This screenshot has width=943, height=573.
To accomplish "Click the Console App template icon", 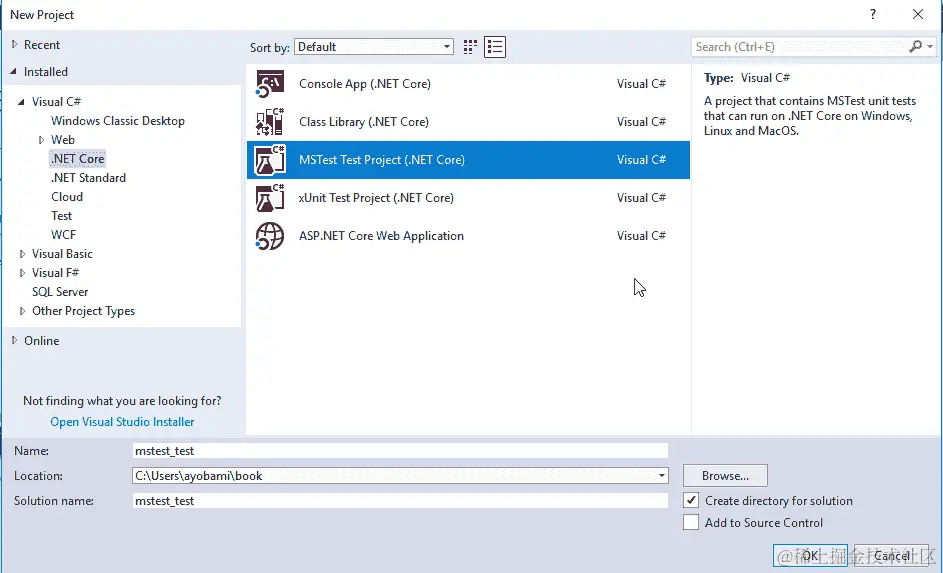I will [x=269, y=84].
